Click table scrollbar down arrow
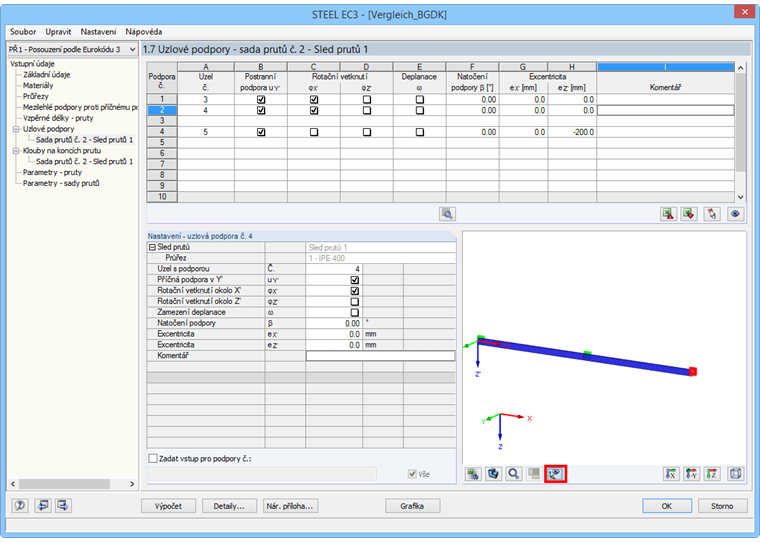The width and height of the screenshot is (760, 542). pyautogui.click(x=740, y=197)
